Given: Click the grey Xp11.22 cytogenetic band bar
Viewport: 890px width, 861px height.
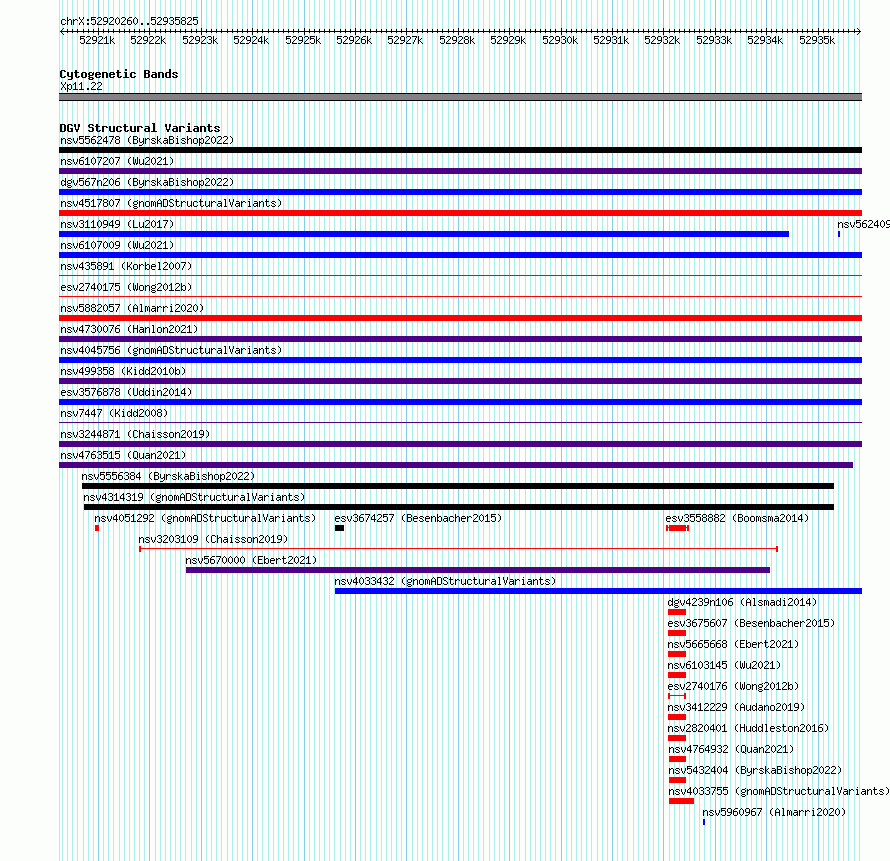Looking at the screenshot, I should pos(460,97).
